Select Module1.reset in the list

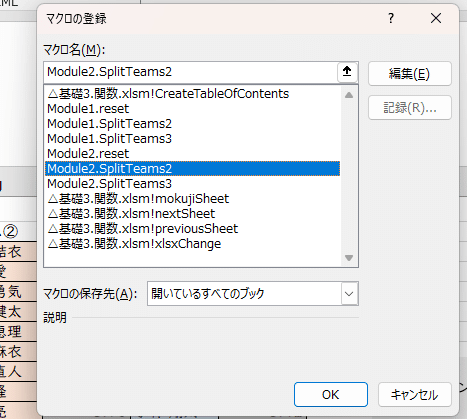coord(193,109)
